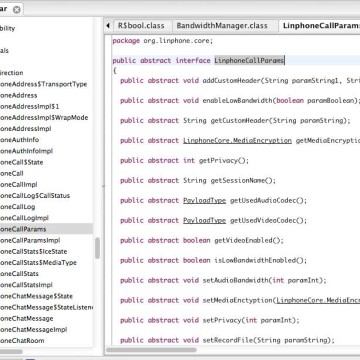Click the tab list left arrow
The height and width of the screenshot is (360, 360).
[108, 26]
